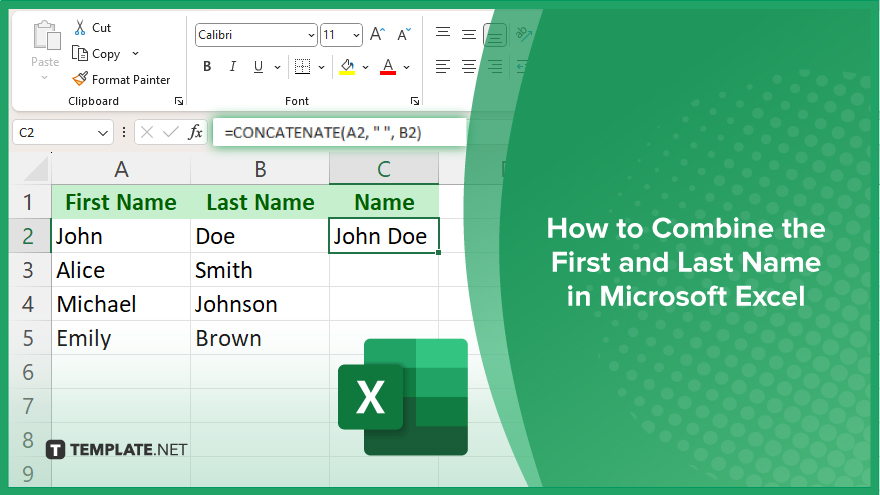The height and width of the screenshot is (495, 880).
Task: Click the Name header cell
Action: pos(384,202)
